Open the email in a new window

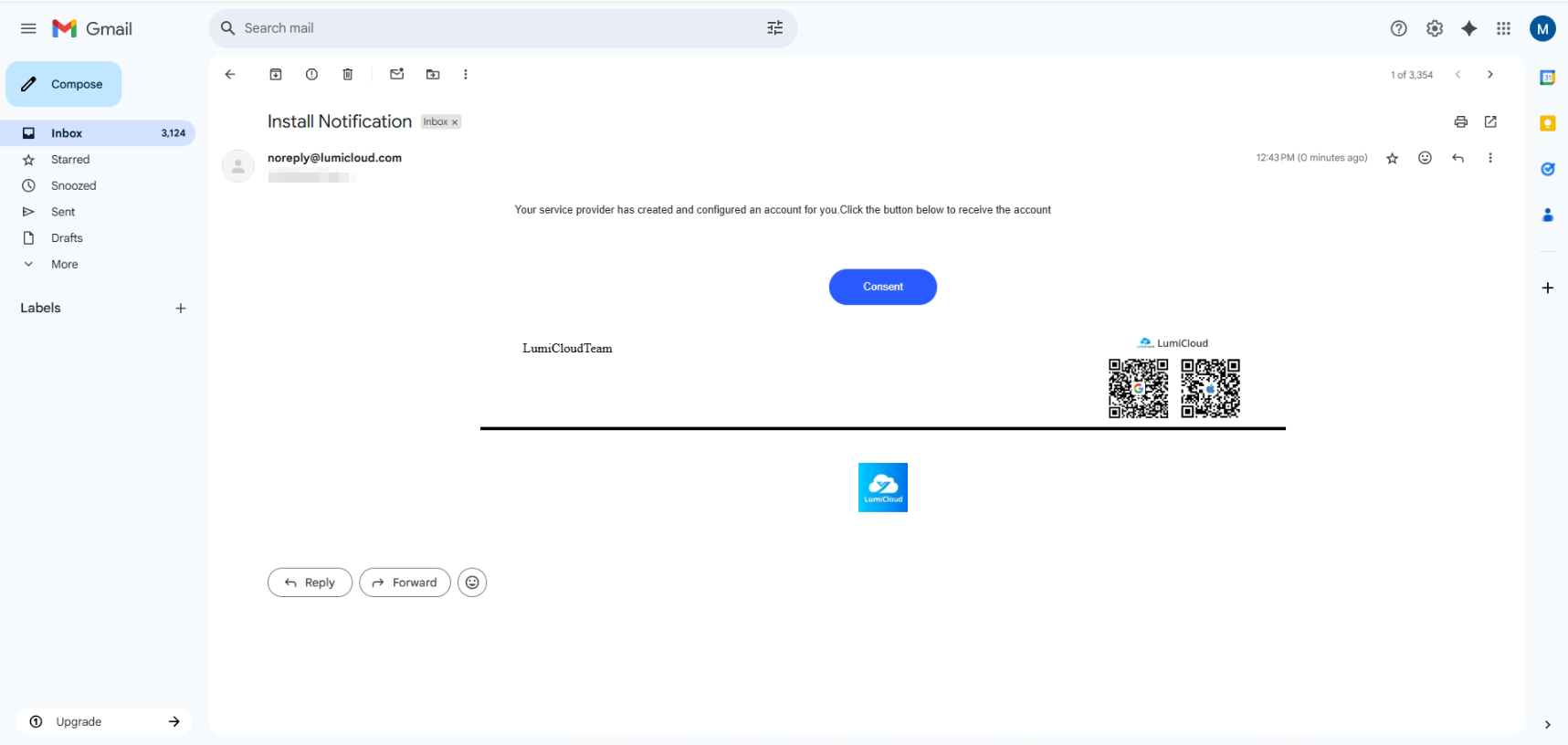(1490, 122)
